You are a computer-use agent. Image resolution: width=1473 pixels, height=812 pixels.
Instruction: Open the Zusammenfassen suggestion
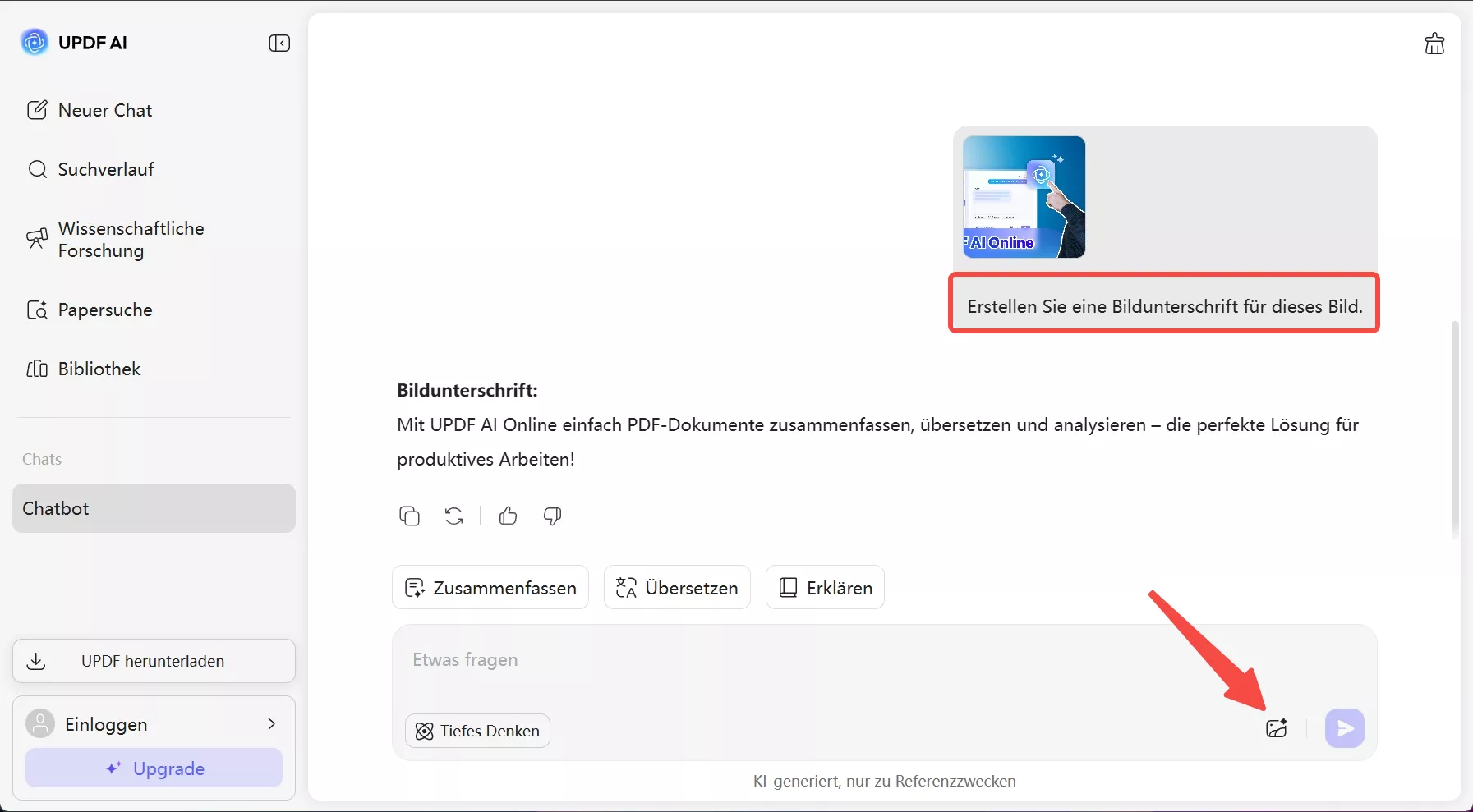click(x=490, y=587)
